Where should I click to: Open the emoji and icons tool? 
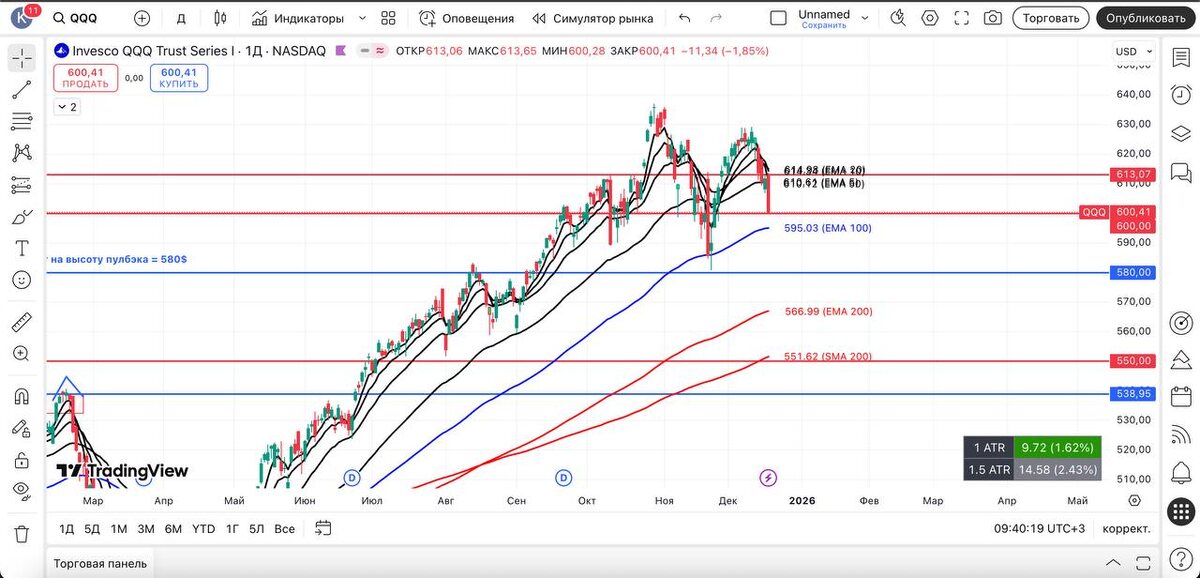pyautogui.click(x=21, y=280)
